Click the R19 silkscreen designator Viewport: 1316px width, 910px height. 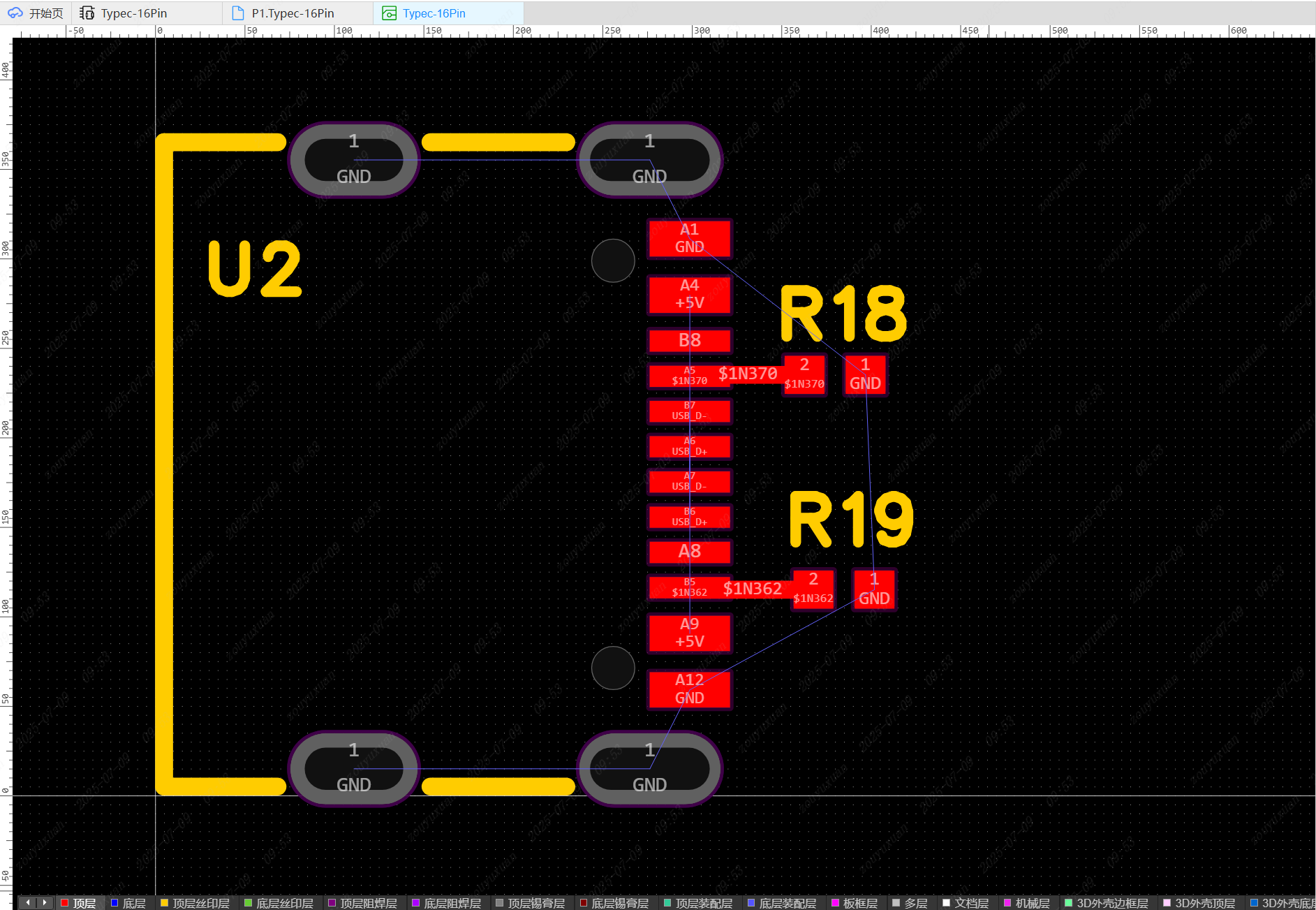pos(850,520)
